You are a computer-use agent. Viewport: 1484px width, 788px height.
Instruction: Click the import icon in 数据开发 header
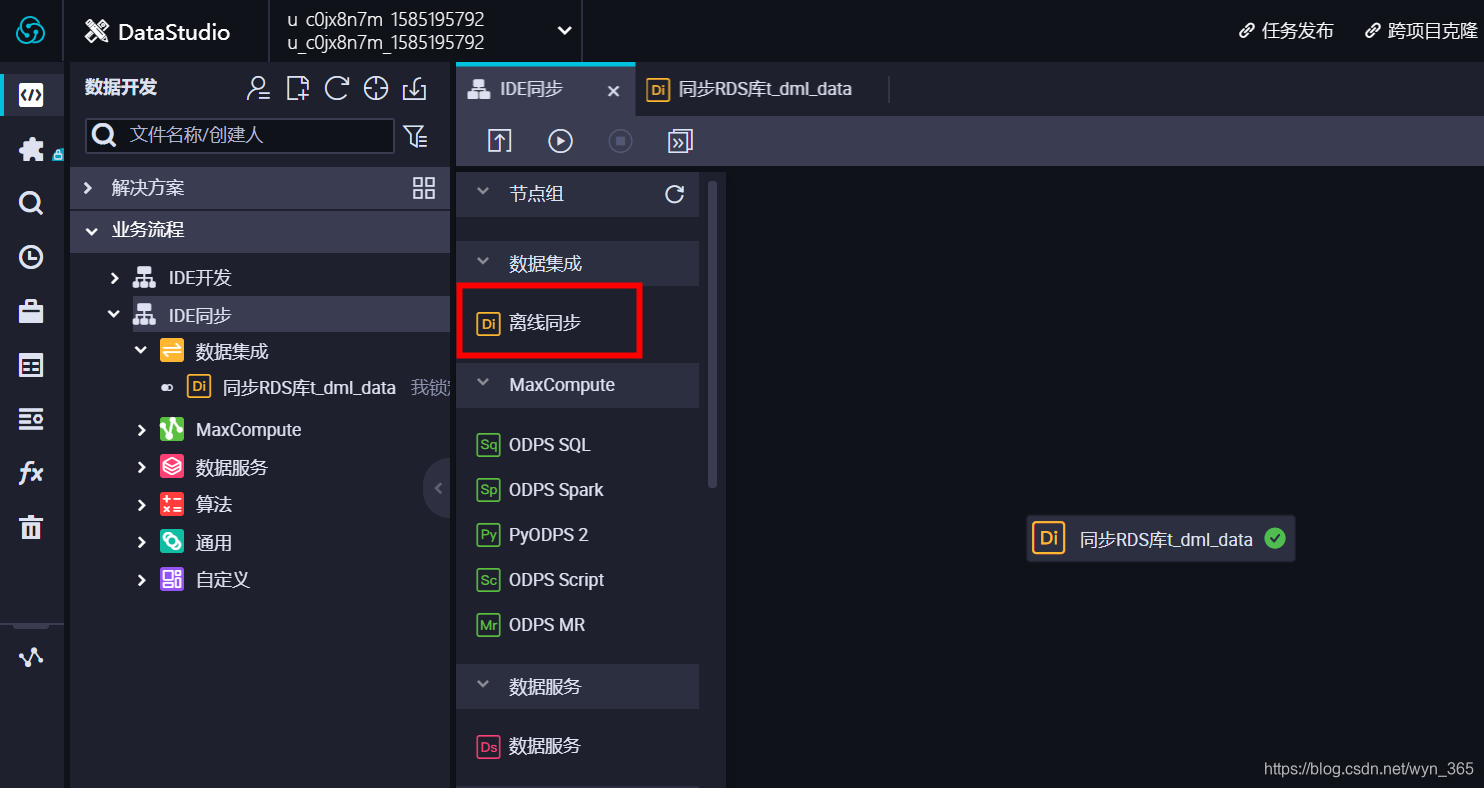414,88
